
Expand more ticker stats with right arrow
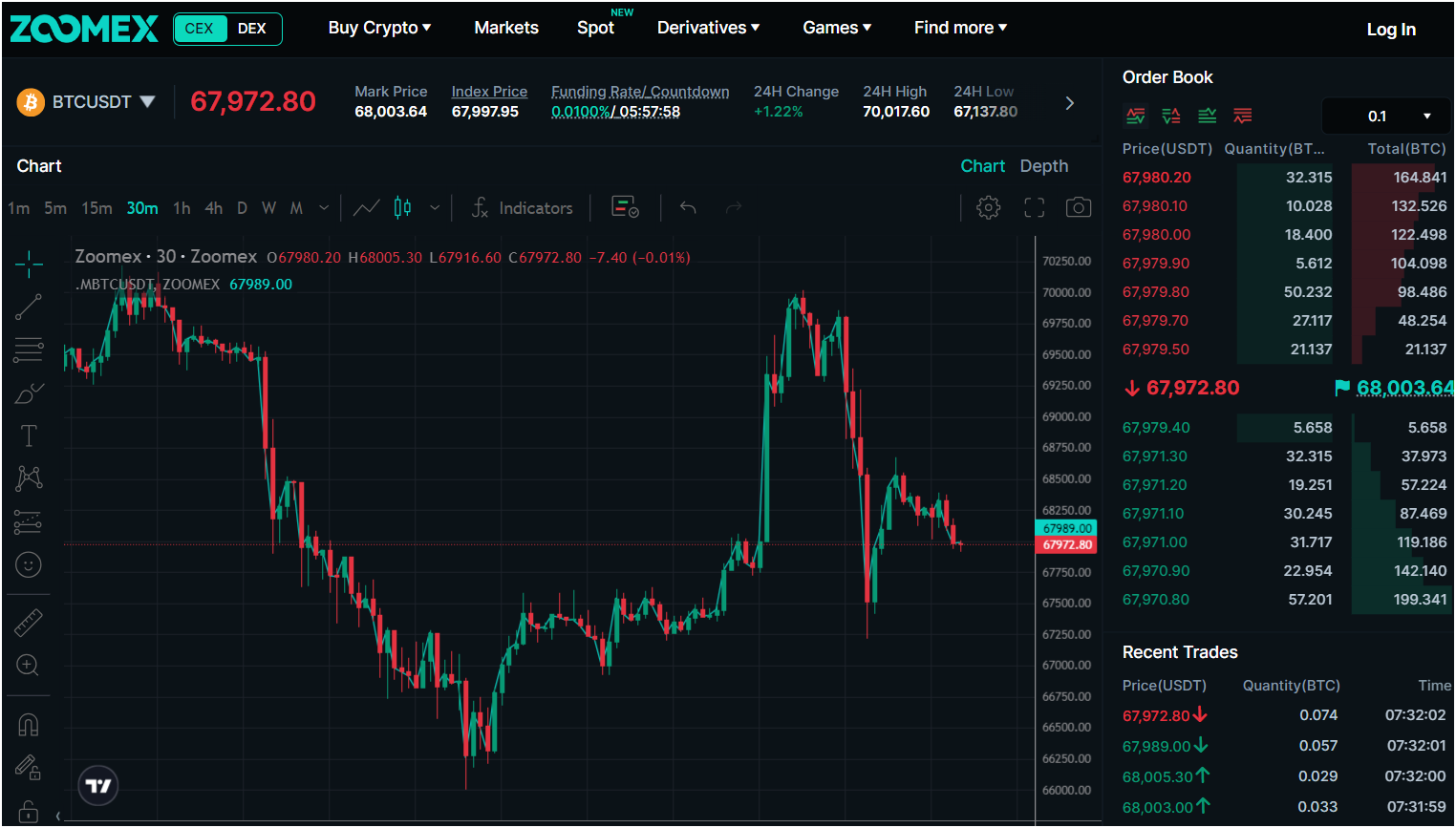click(x=1069, y=103)
